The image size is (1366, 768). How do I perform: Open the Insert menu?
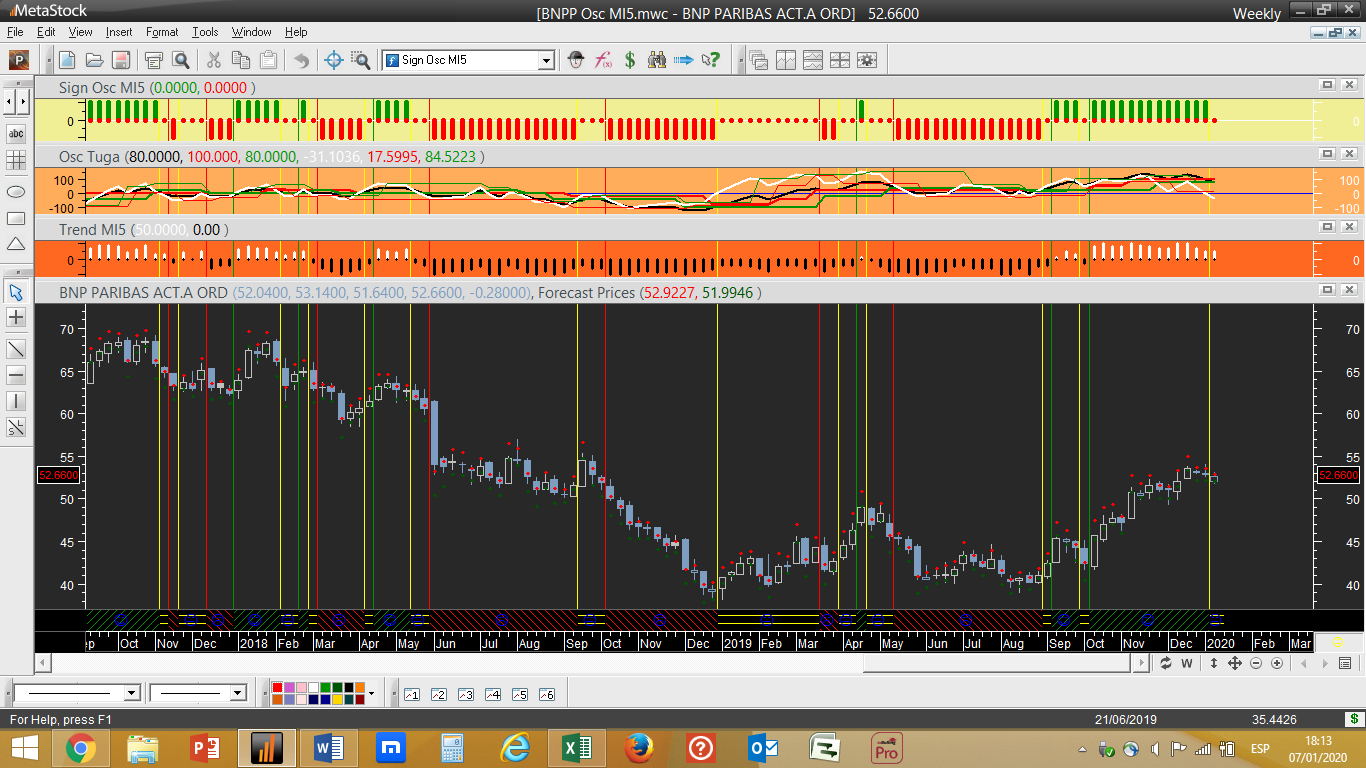click(x=118, y=32)
